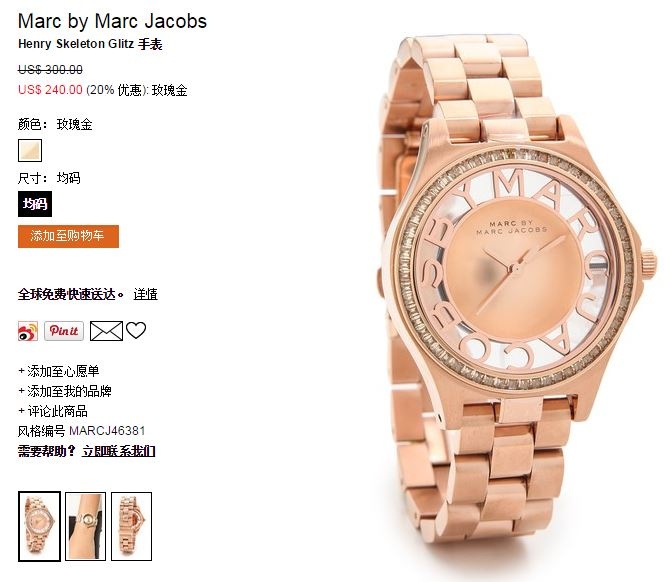Expand 评论此商品 option
Image resolution: width=667 pixels, height=582 pixels.
(x=53, y=411)
